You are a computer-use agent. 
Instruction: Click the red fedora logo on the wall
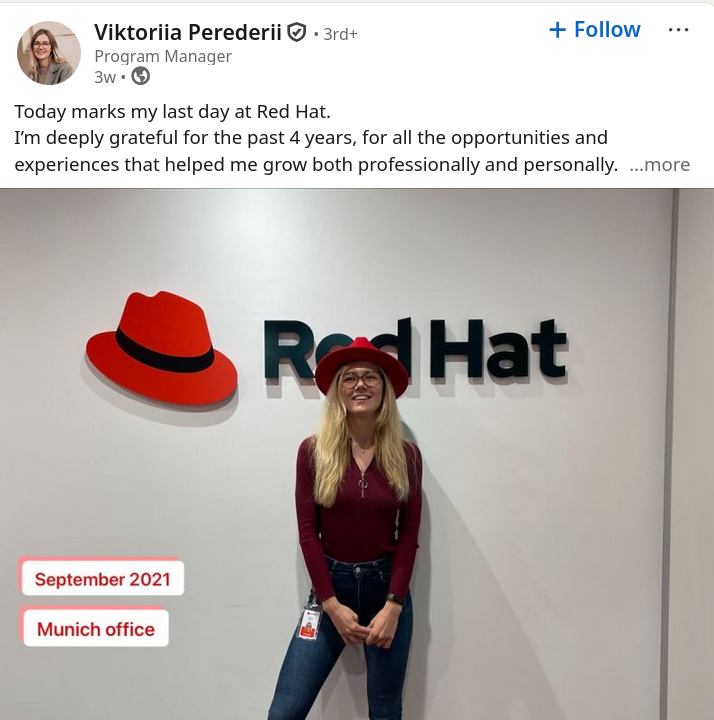click(x=162, y=348)
